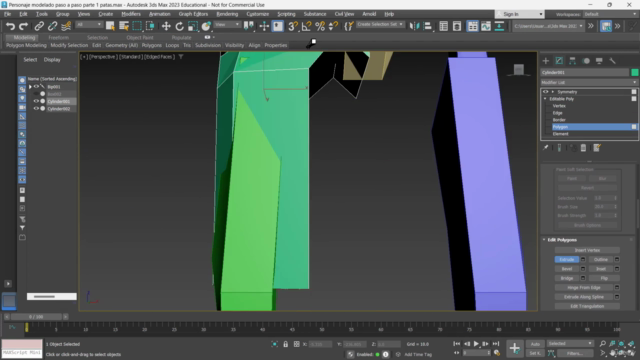The image size is (640, 360).
Task: Toggle the selection lock padlock in status bar
Action: (286, 344)
